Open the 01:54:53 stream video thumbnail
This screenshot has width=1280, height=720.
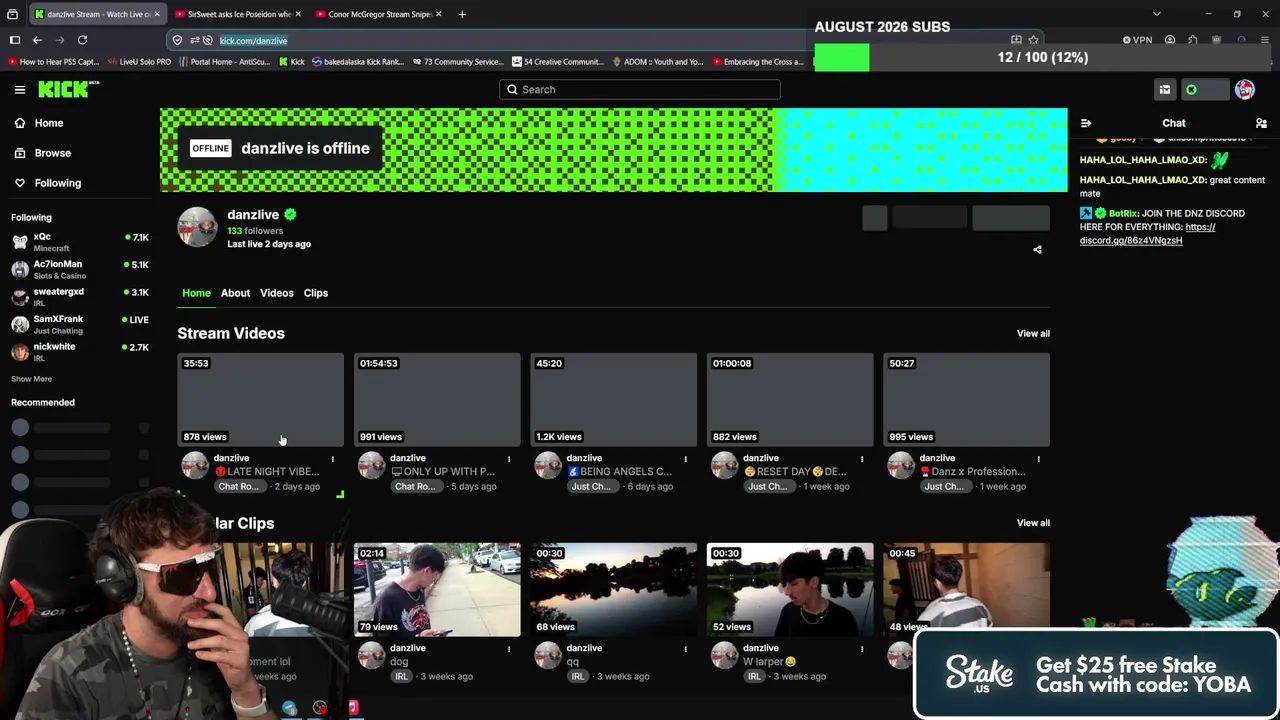point(437,399)
